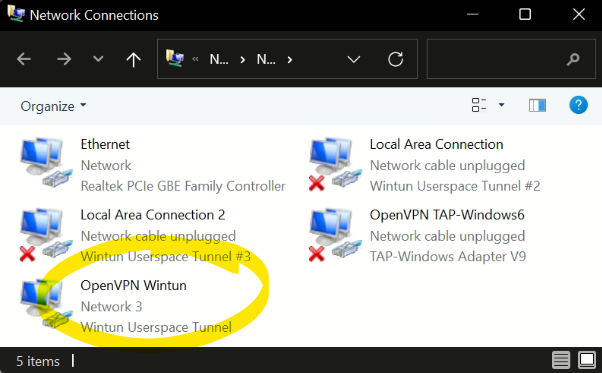This screenshot has width=602, height=373.
Task: Expand the view options dropdown arrow
Action: [x=501, y=105]
